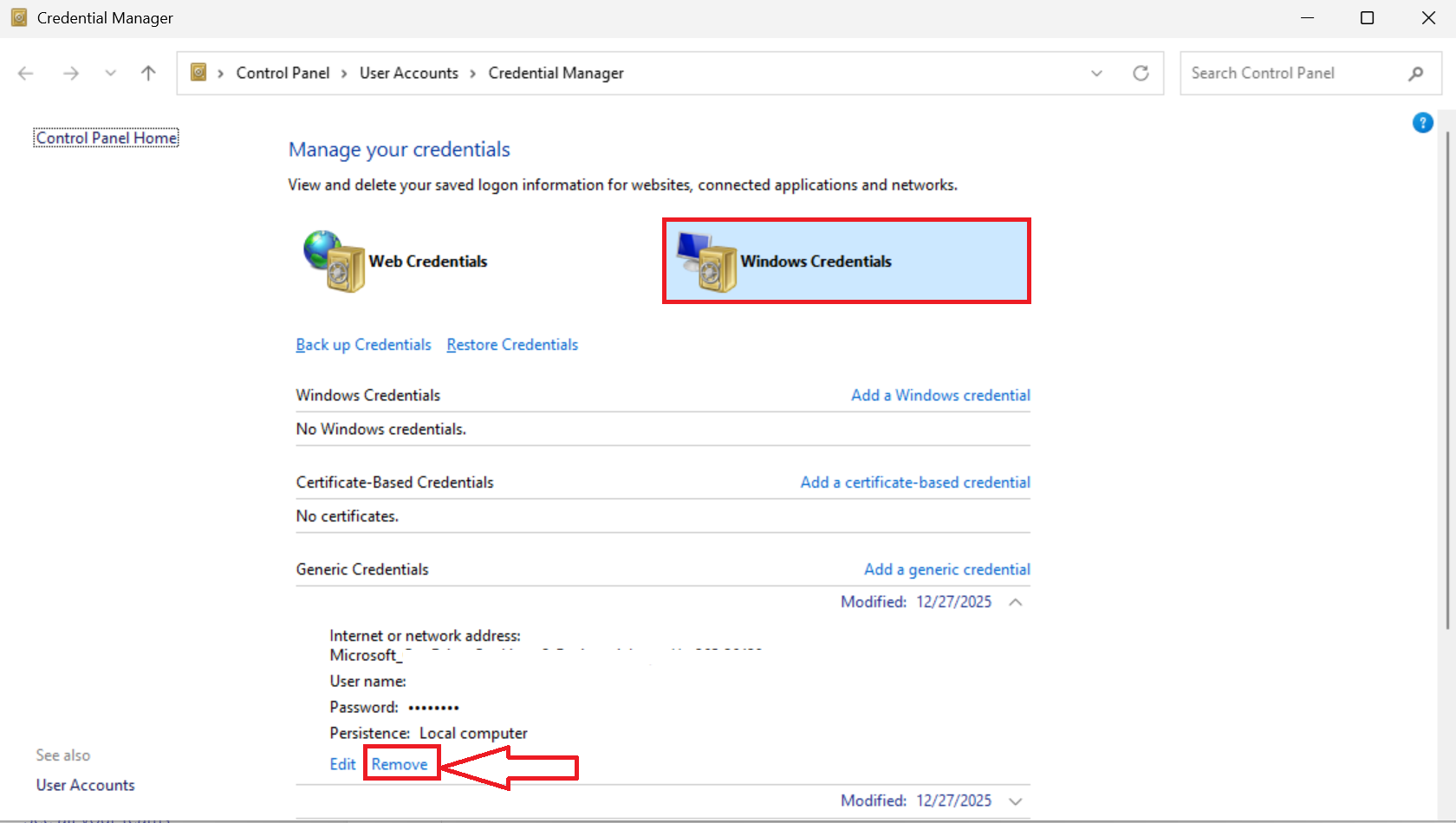
Task: Select the Web Credentials vault icon
Action: pos(335,261)
